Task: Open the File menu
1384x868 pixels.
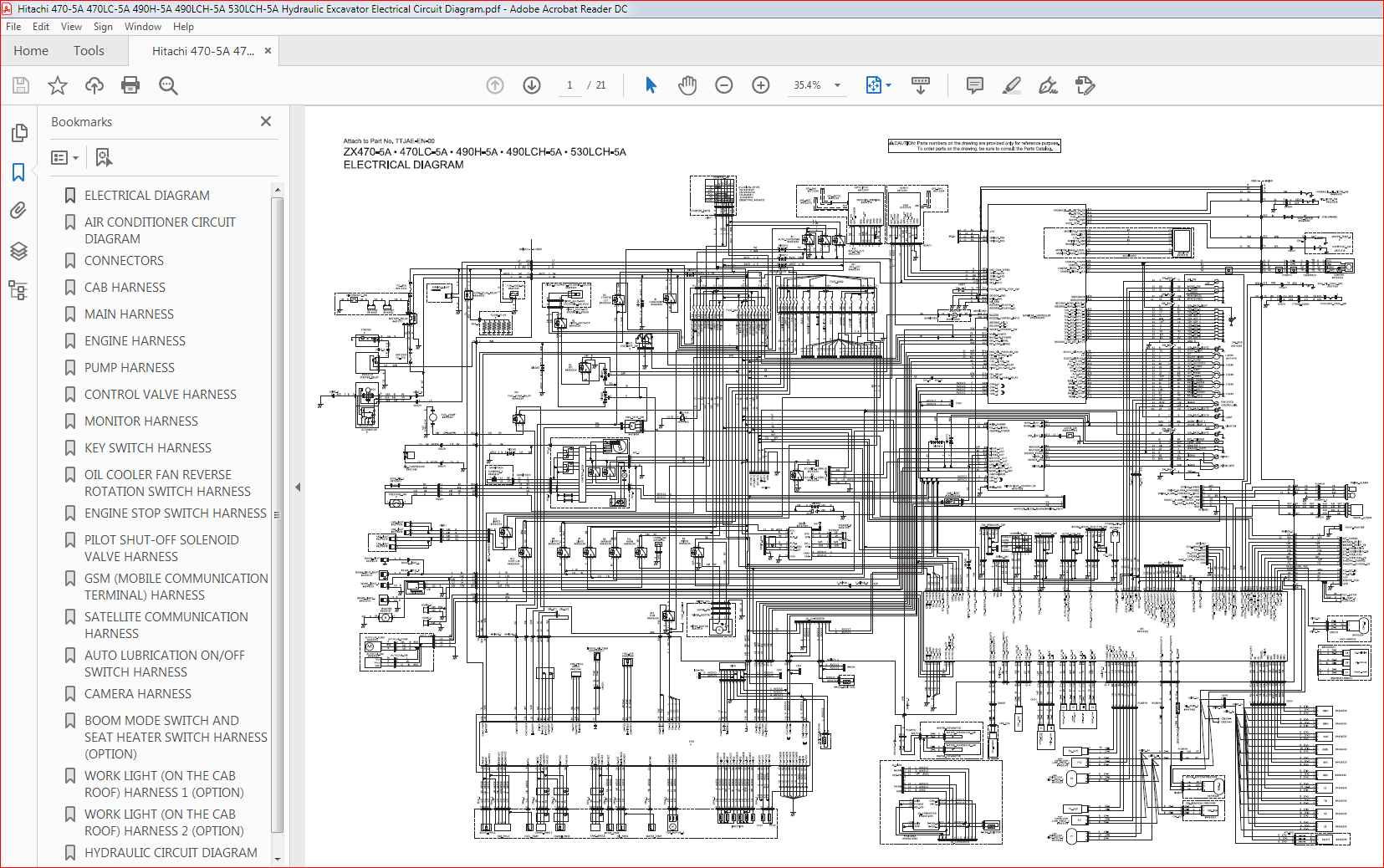Action: pos(13,27)
